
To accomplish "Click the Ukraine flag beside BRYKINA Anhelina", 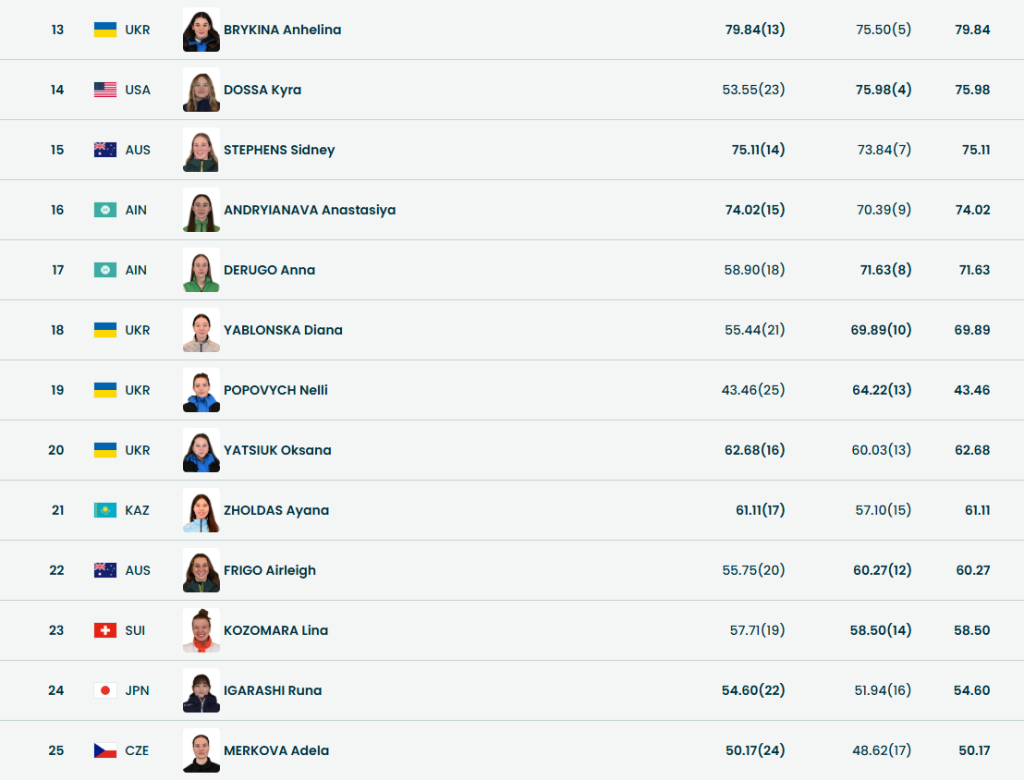I will [105, 30].
